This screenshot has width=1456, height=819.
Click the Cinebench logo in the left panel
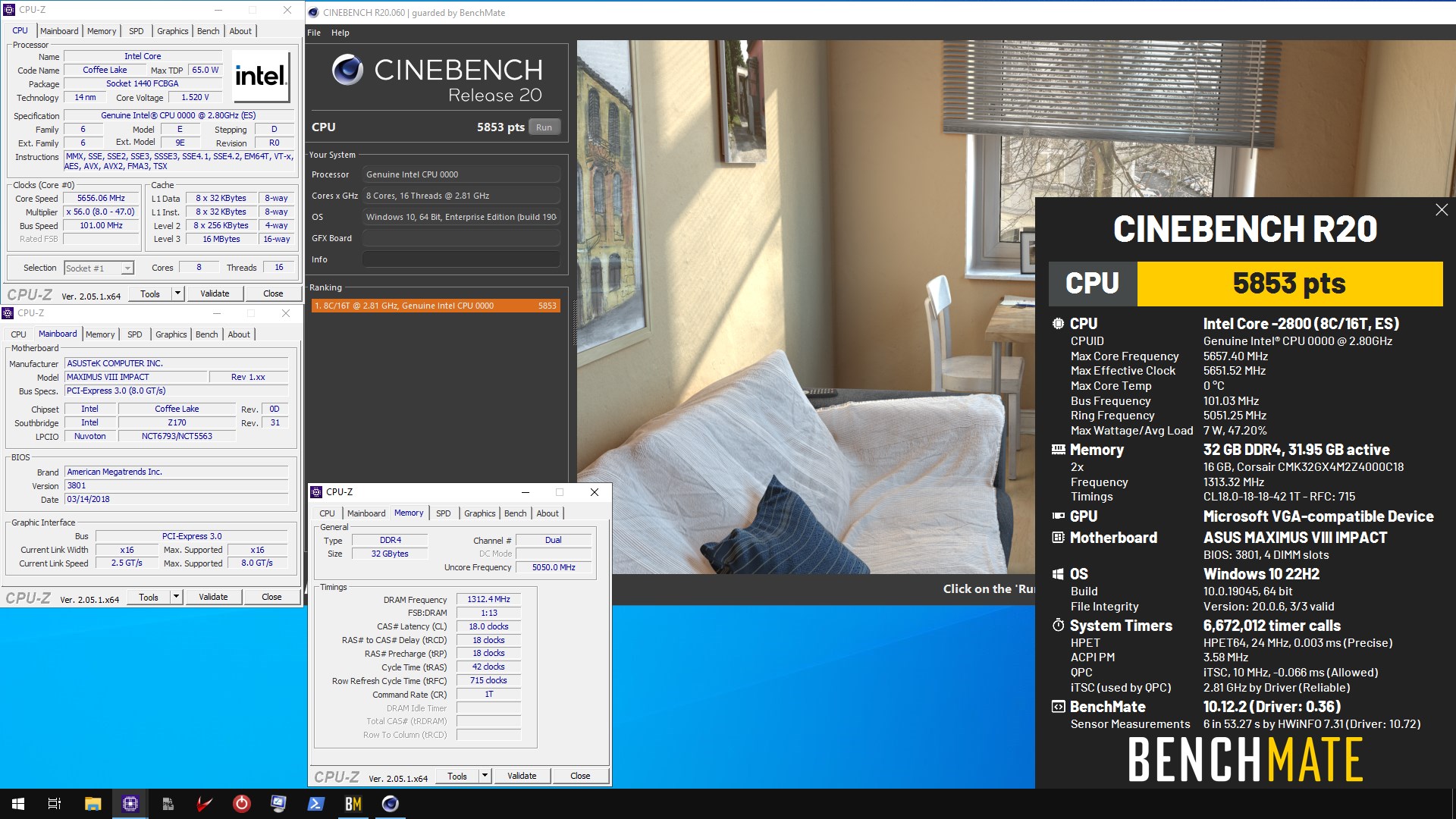[x=347, y=70]
